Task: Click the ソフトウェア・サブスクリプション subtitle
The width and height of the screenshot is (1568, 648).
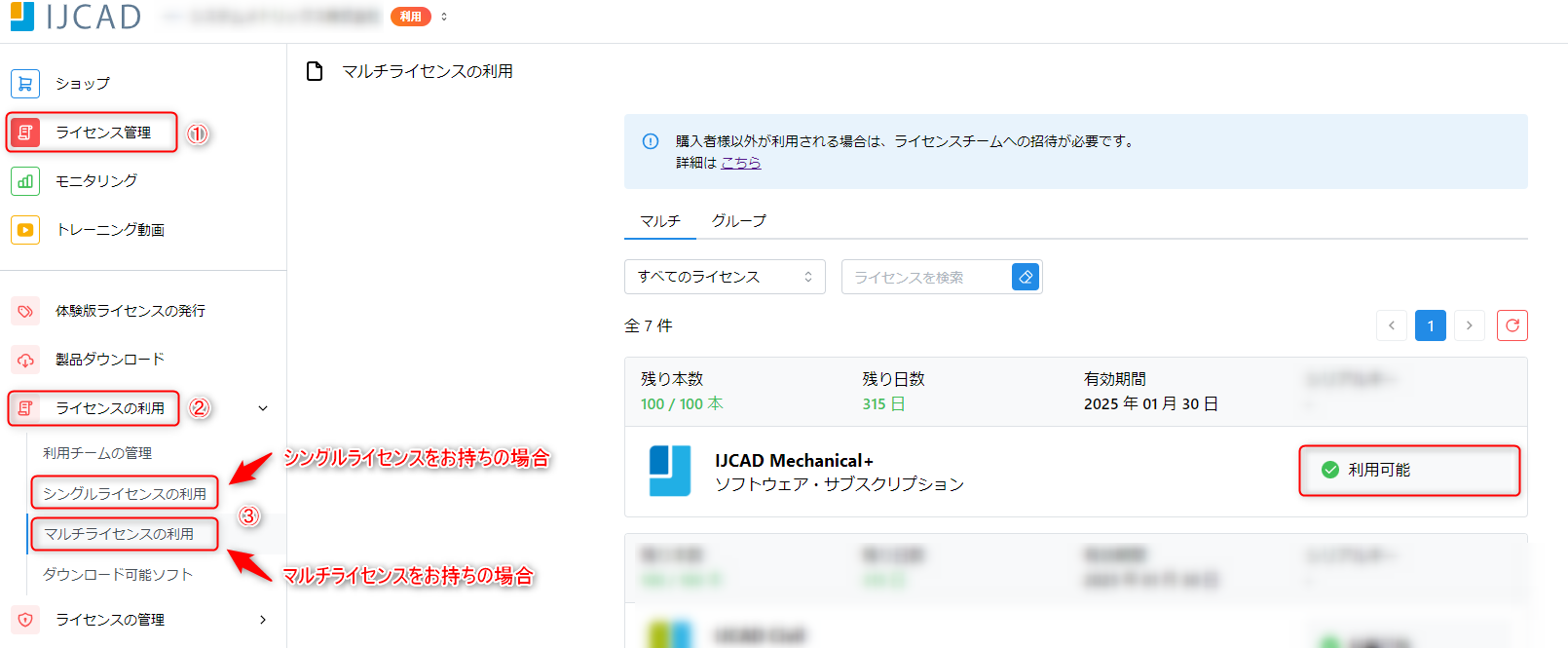Action: (840, 484)
